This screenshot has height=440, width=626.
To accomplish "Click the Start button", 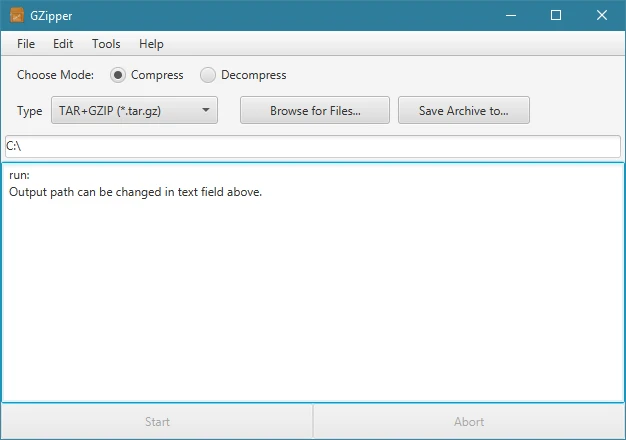I will [x=157, y=422].
